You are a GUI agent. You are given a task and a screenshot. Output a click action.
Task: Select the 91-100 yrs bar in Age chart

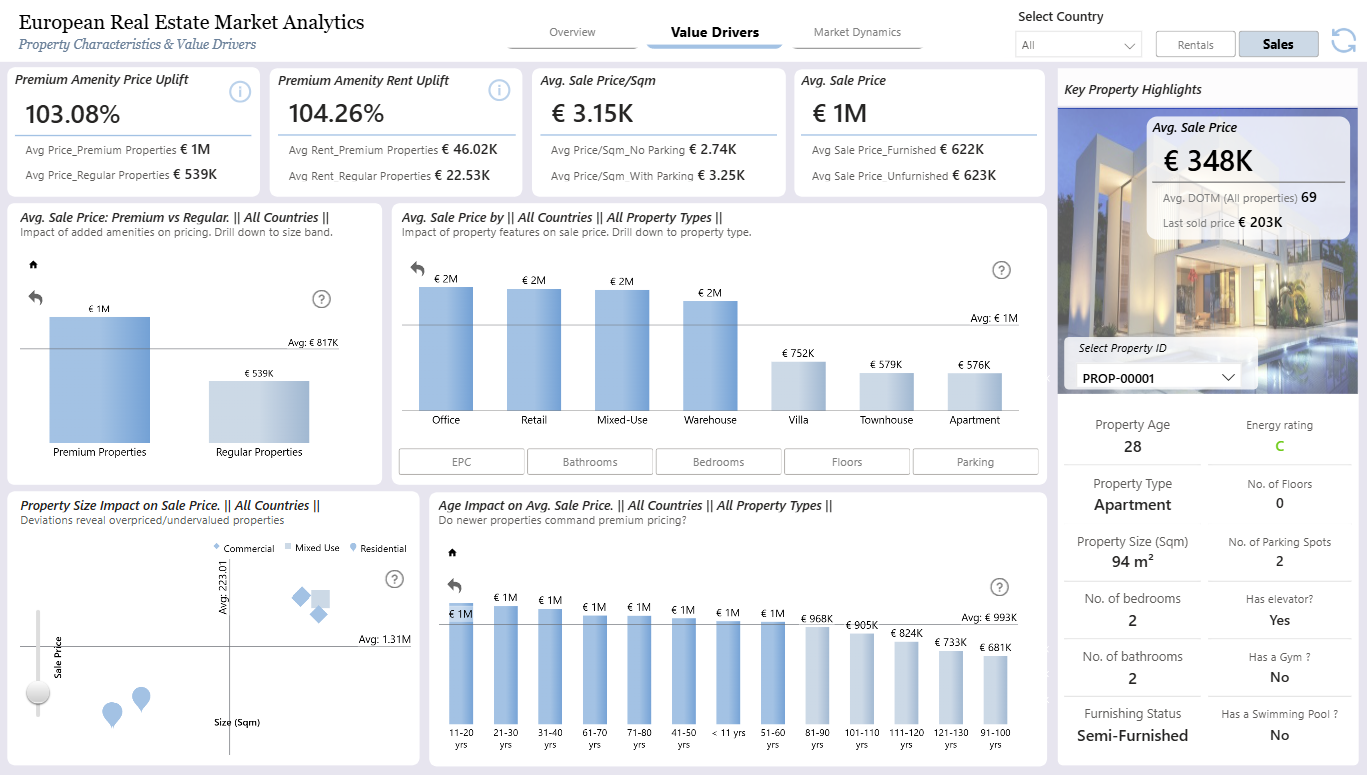(x=995, y=691)
